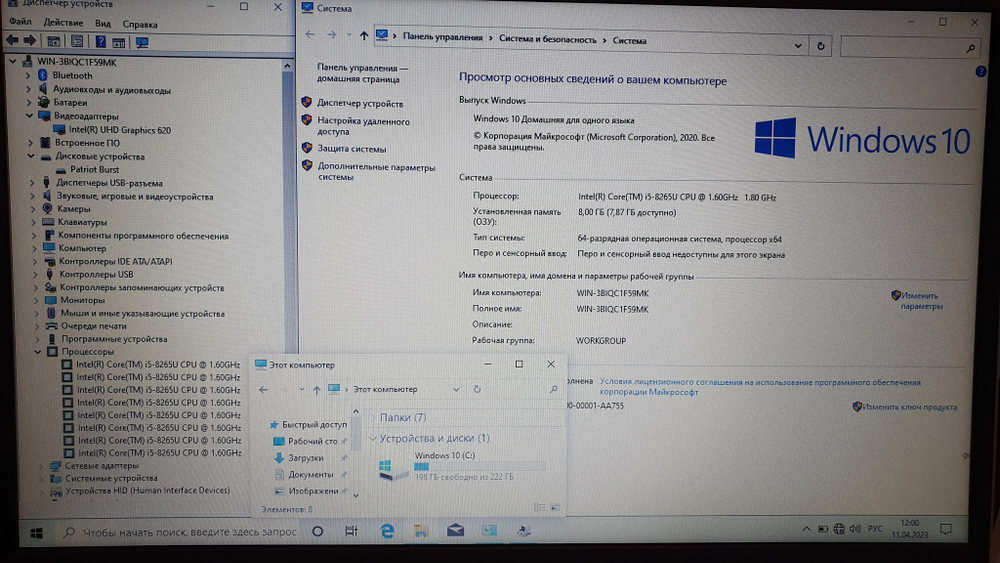
Task: Click volume speaker icon in system tray
Action: tap(855, 529)
